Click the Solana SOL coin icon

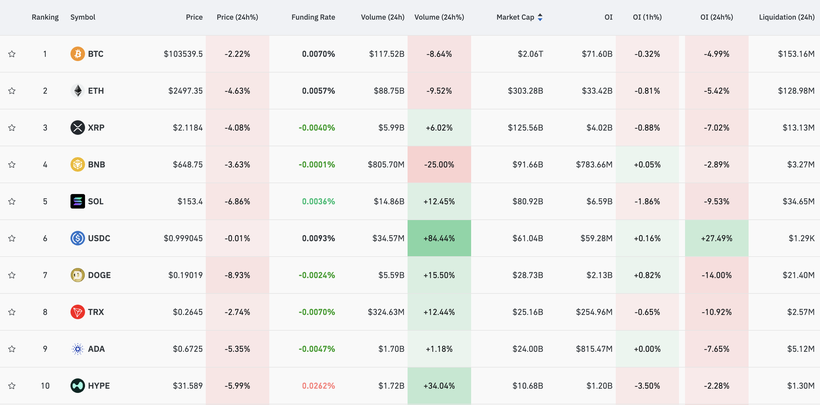pos(77,202)
